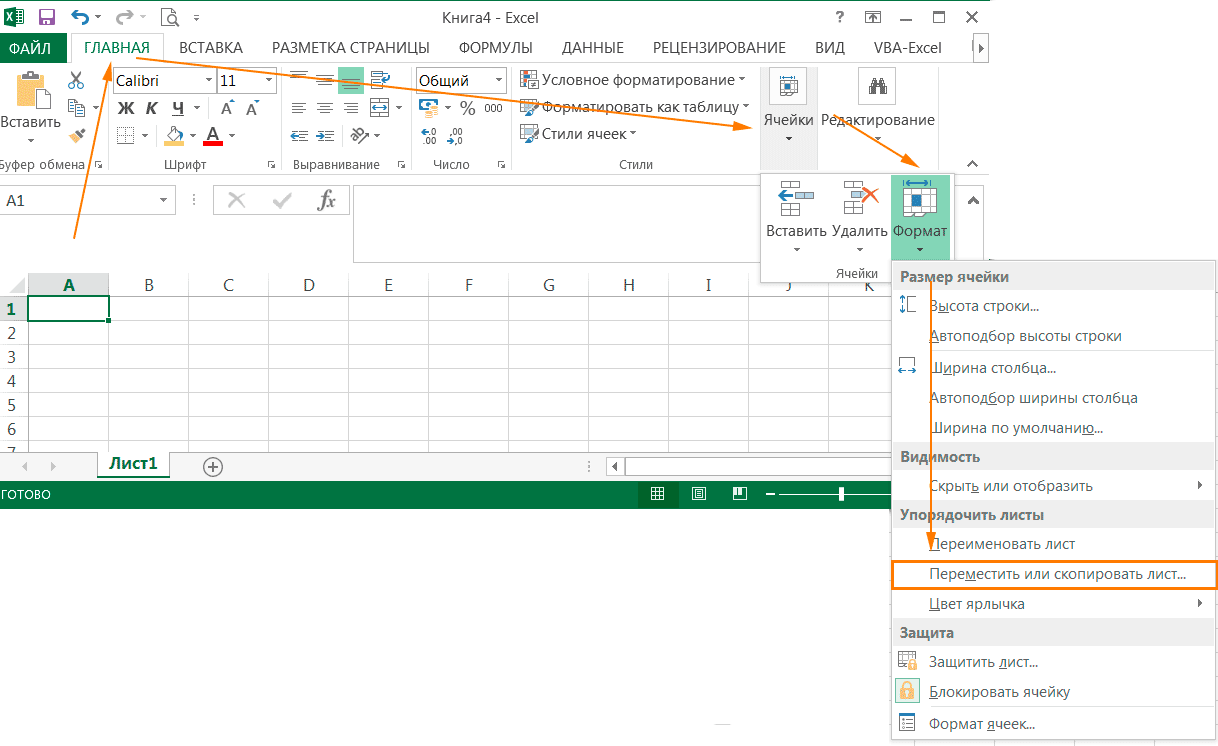Click the insert function fx icon

tap(327, 201)
